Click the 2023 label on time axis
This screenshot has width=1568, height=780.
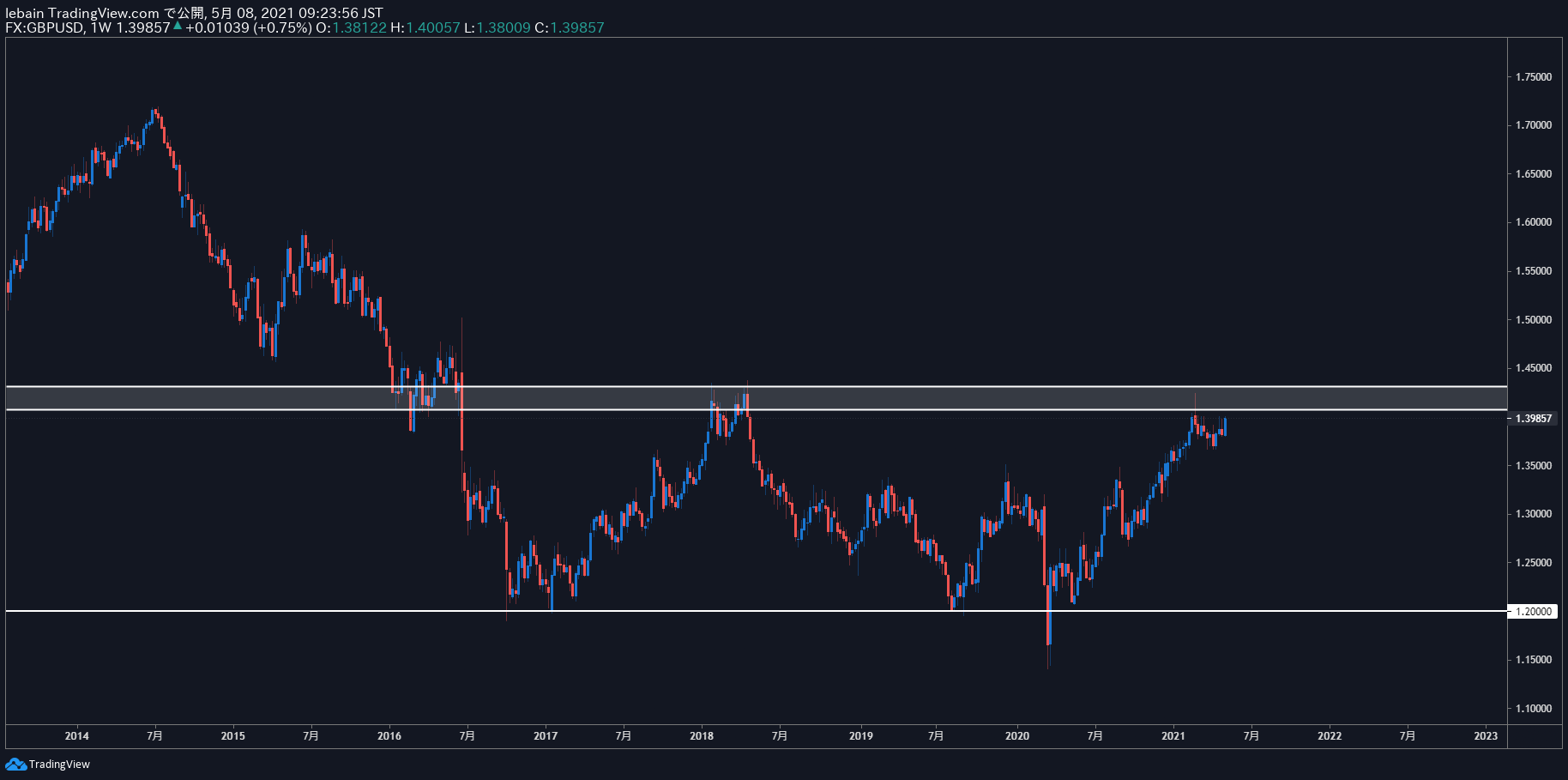point(1486,736)
